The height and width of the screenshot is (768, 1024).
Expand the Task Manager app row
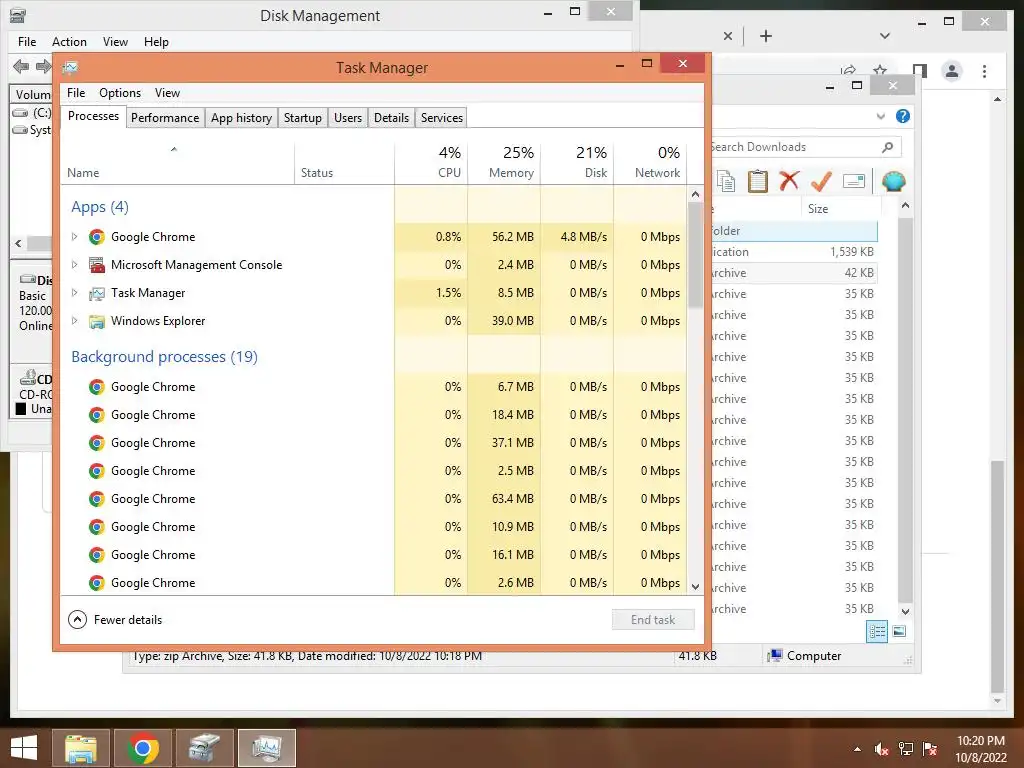pyautogui.click(x=74, y=293)
